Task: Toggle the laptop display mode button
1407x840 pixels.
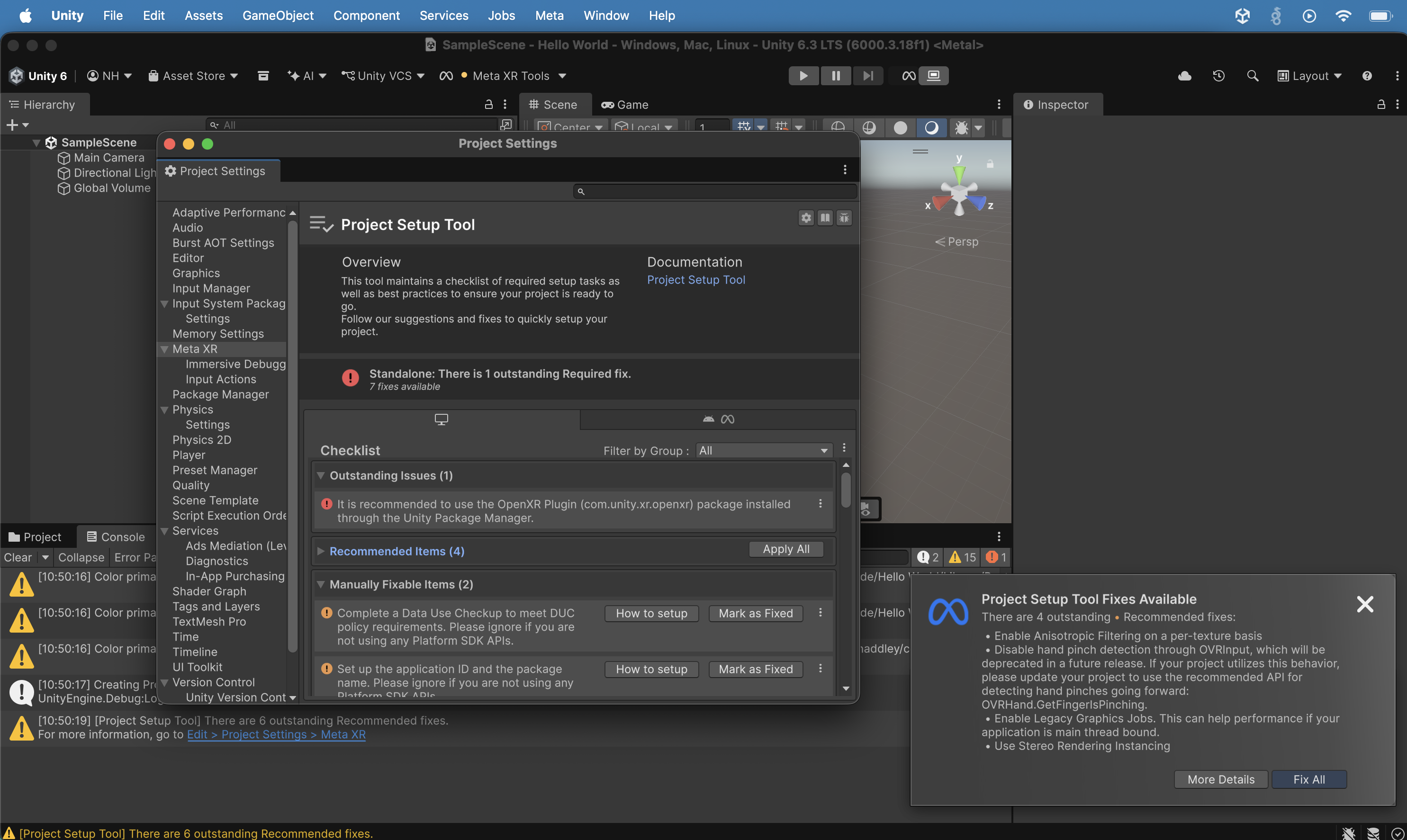Action: click(x=934, y=76)
